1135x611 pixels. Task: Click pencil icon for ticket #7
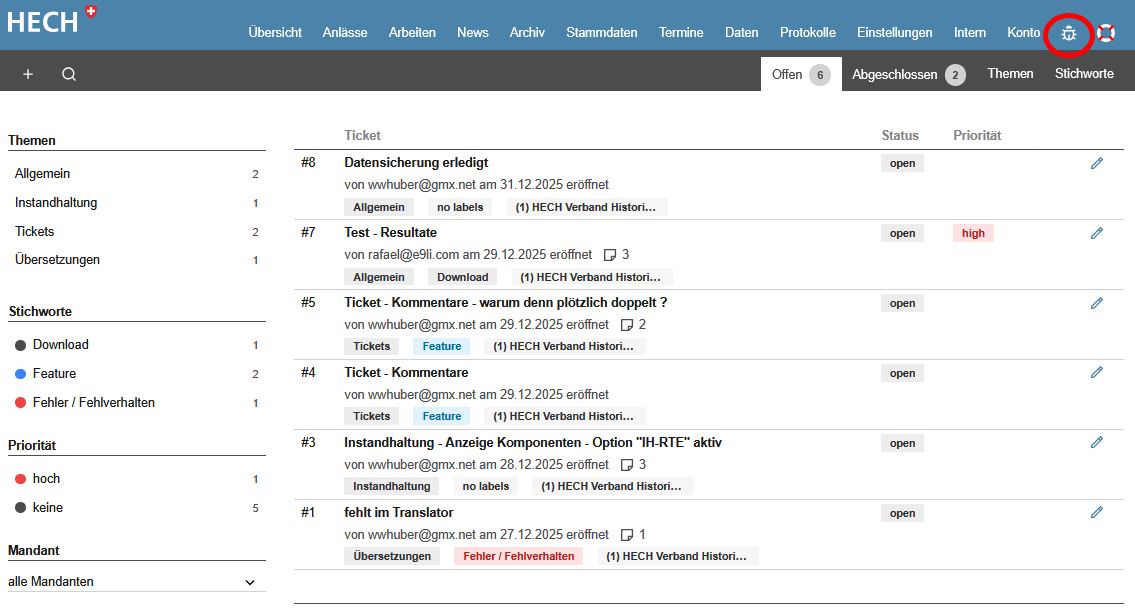[x=1097, y=233]
